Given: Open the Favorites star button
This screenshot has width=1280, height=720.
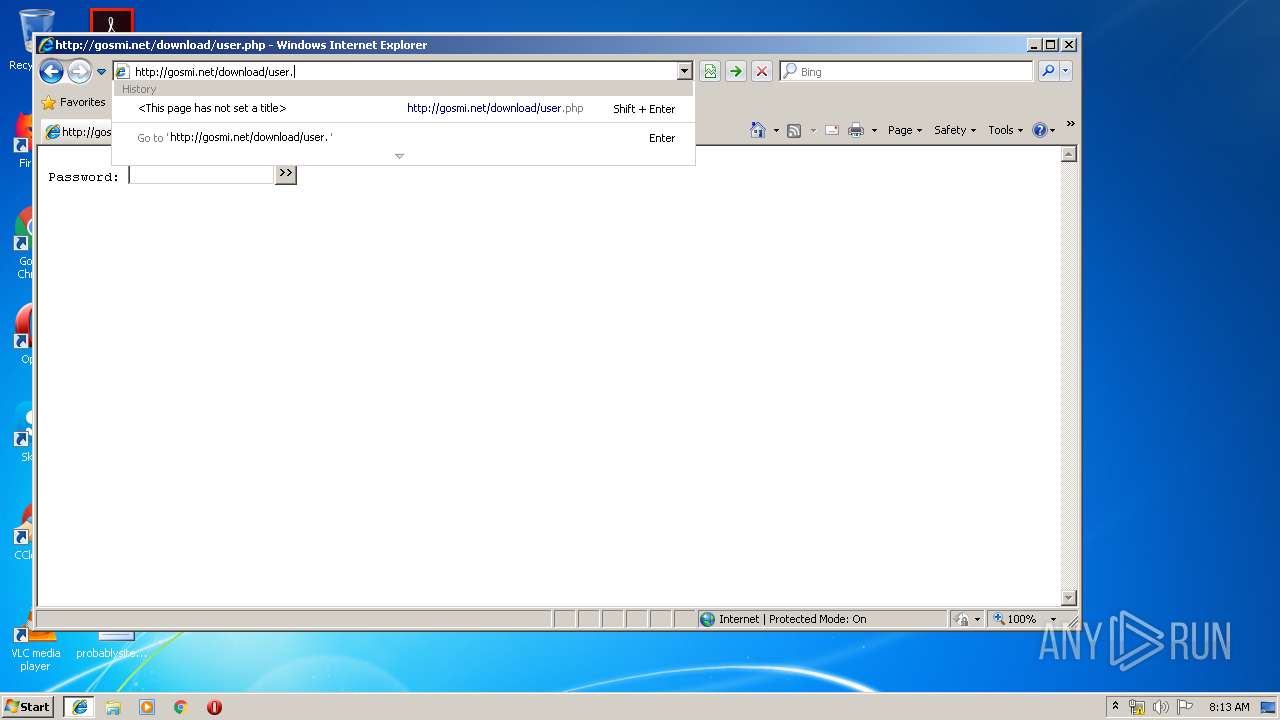Looking at the screenshot, I should [73, 102].
